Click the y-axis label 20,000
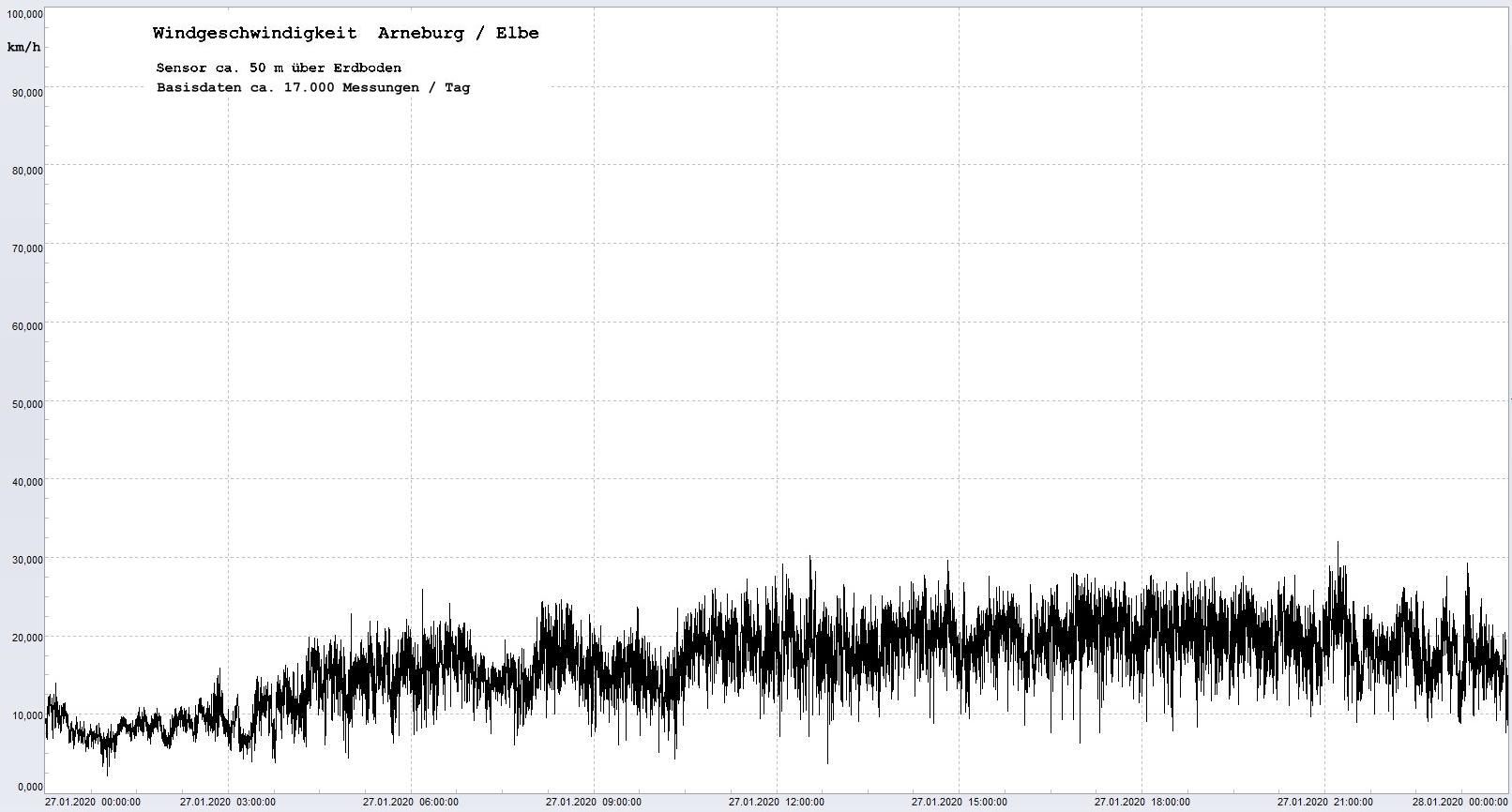The width and height of the screenshot is (1512, 812). click(27, 638)
